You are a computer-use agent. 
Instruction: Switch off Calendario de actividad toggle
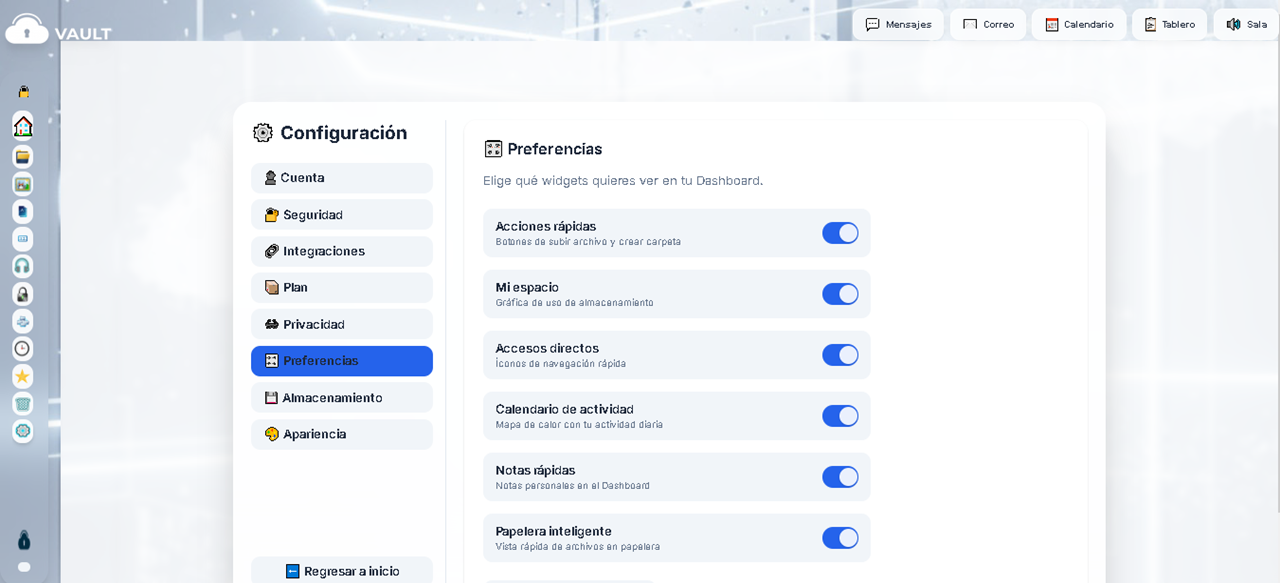pyautogui.click(x=840, y=416)
